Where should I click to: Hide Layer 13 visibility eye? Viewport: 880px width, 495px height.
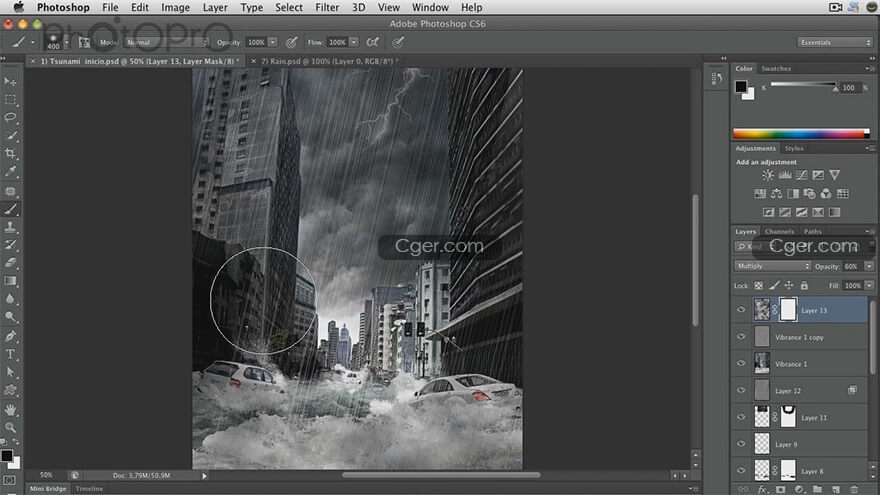pyautogui.click(x=741, y=310)
